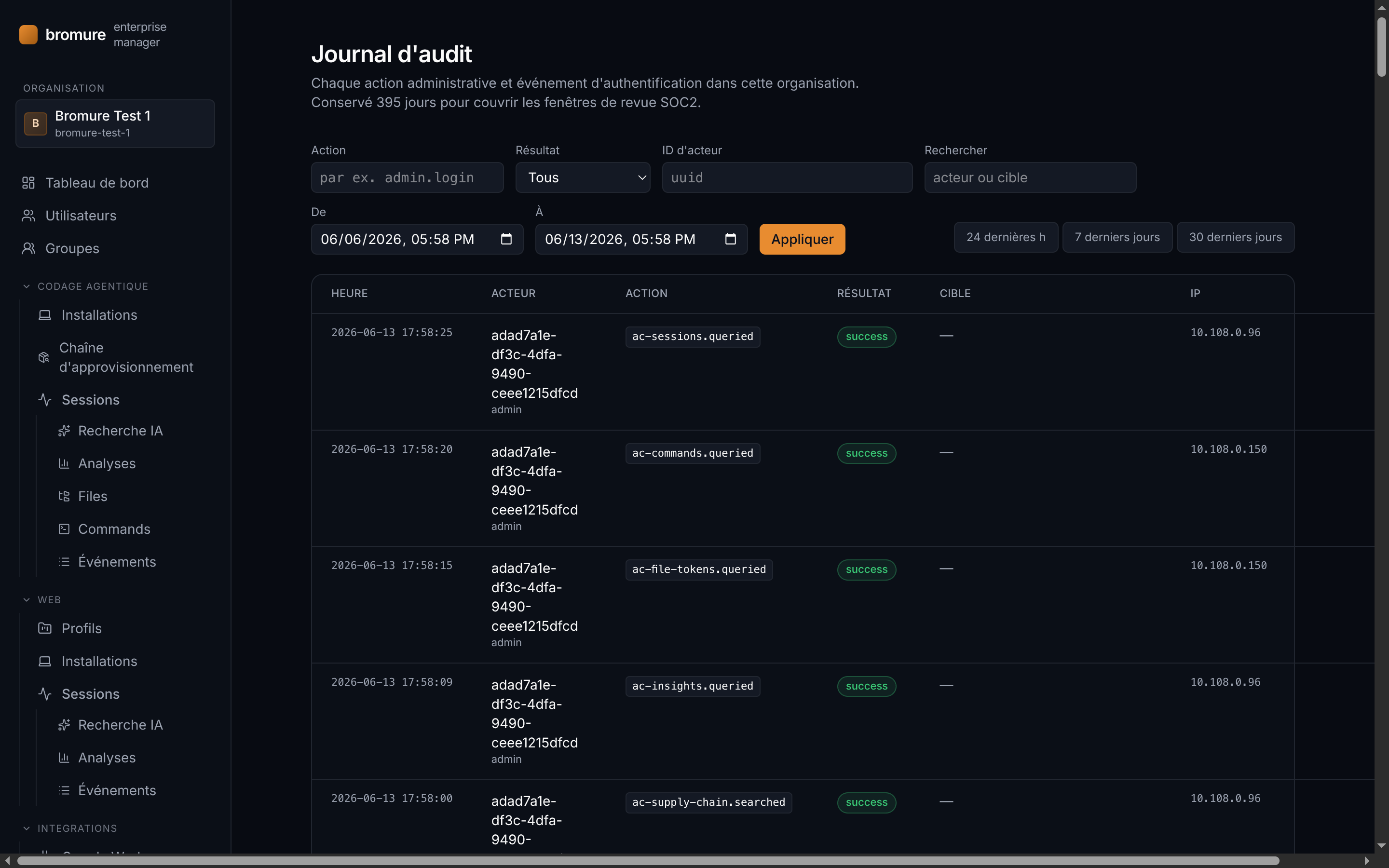Click the Tableau de bord grid icon
The width and height of the screenshot is (1389, 868).
click(29, 183)
